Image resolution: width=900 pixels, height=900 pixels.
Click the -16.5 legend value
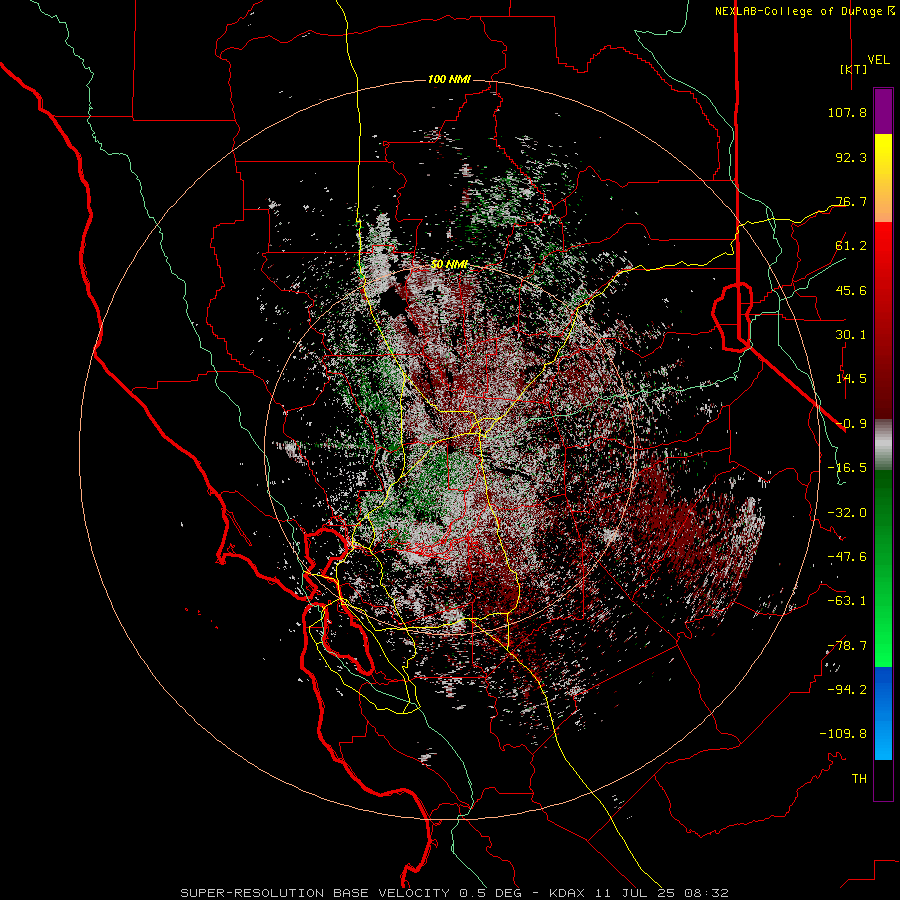pyautogui.click(x=847, y=468)
